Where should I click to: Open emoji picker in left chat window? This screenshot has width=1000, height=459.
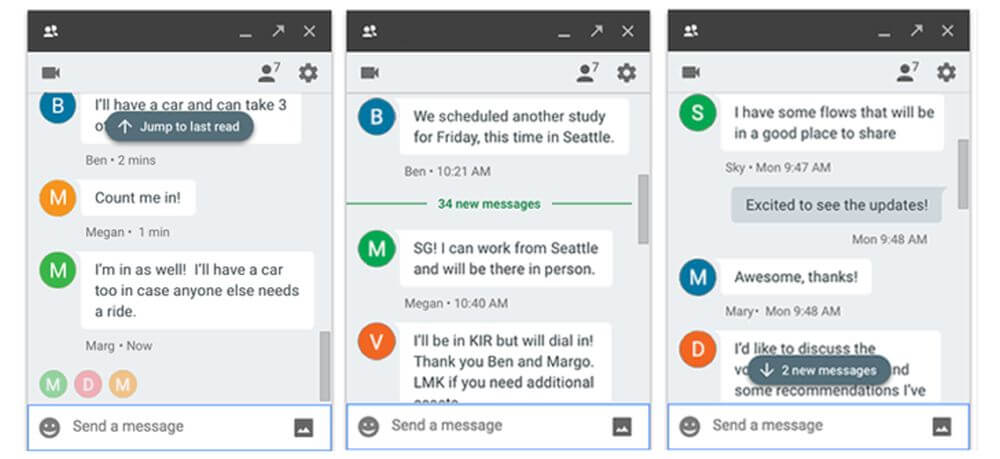coord(50,427)
